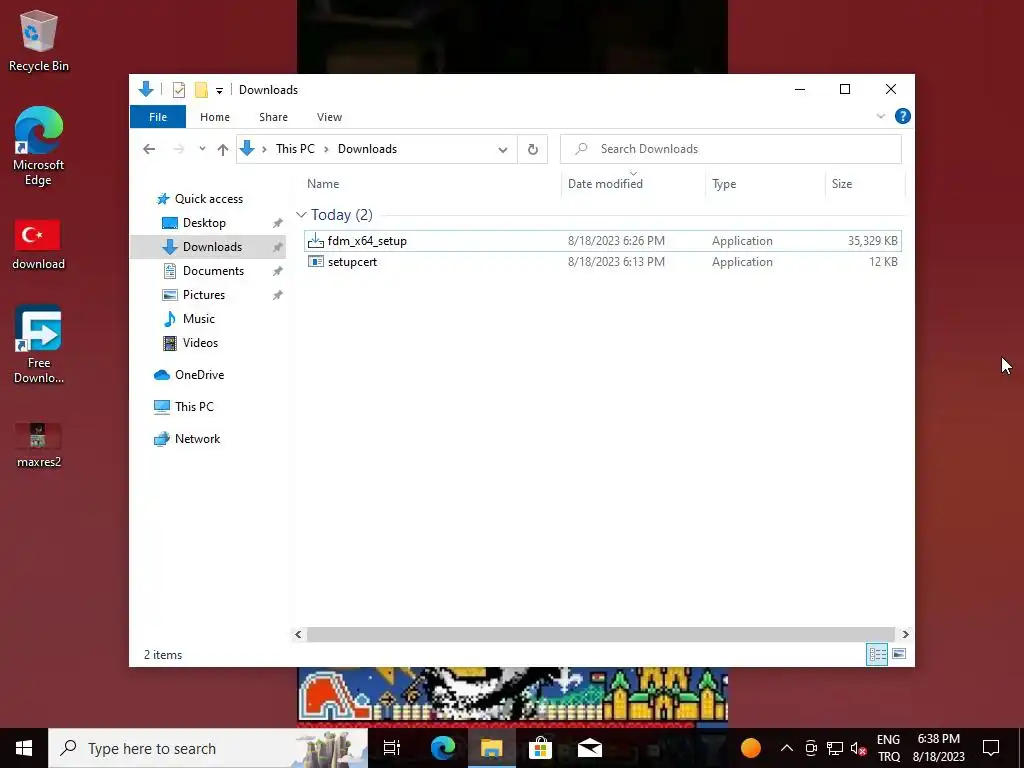Click the scroll right arrow
The height and width of the screenshot is (768, 1024).
pos(905,634)
